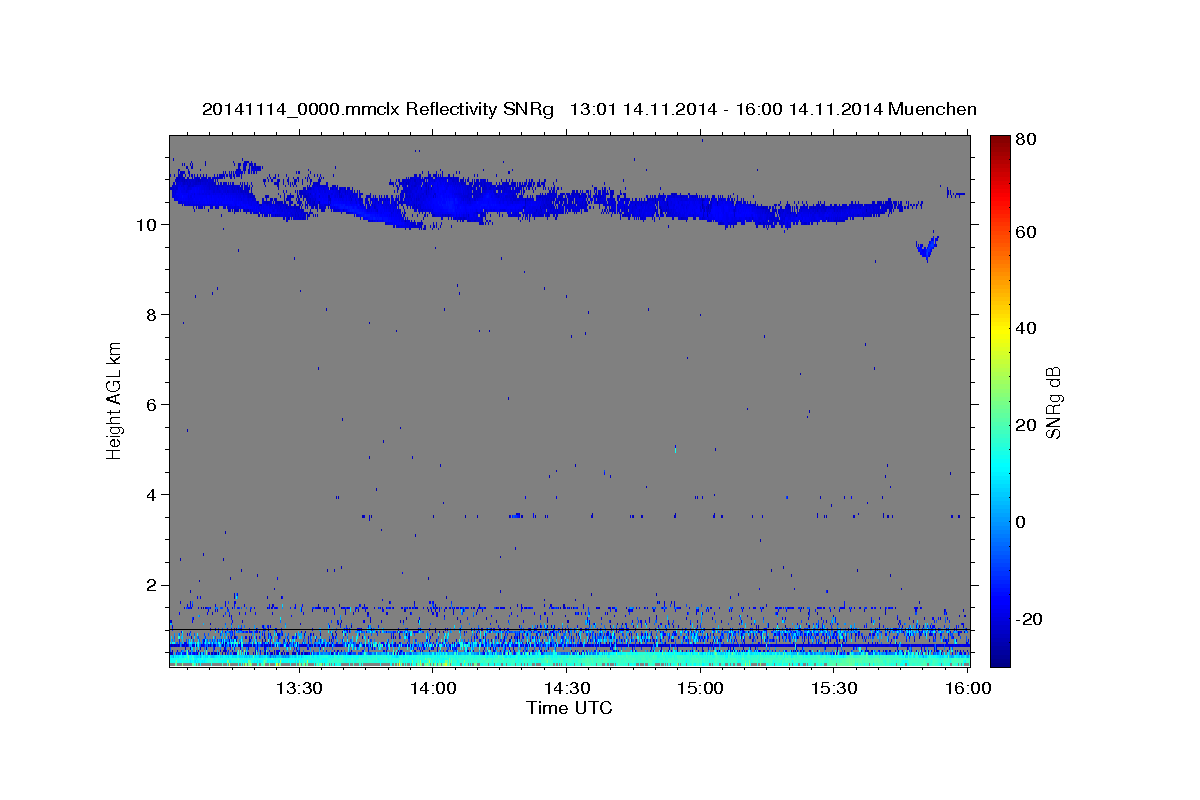Click the 16:00 time tick label
The height and width of the screenshot is (800, 1200).
966,688
